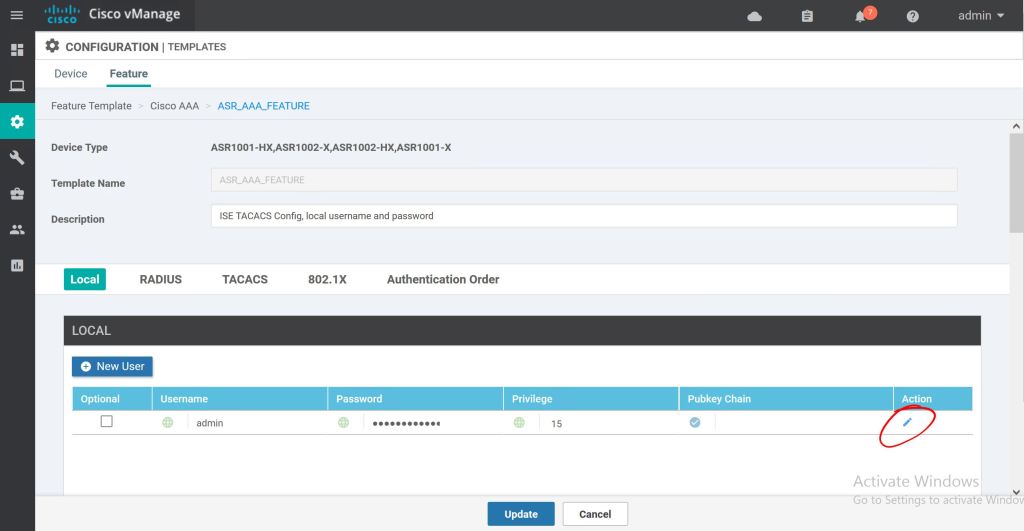Viewport: 1024px width, 531px height.
Task: Open the Administration people sidebar icon
Action: [17, 229]
